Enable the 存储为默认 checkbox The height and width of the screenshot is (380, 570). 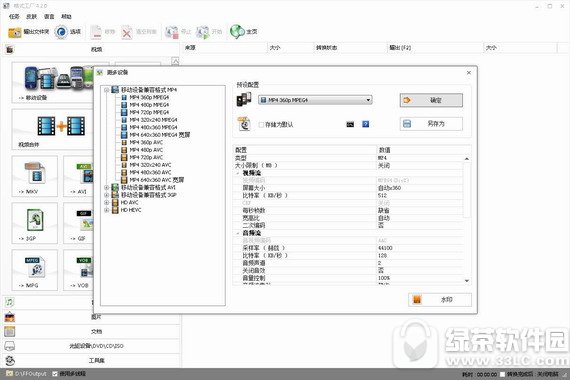click(x=261, y=125)
